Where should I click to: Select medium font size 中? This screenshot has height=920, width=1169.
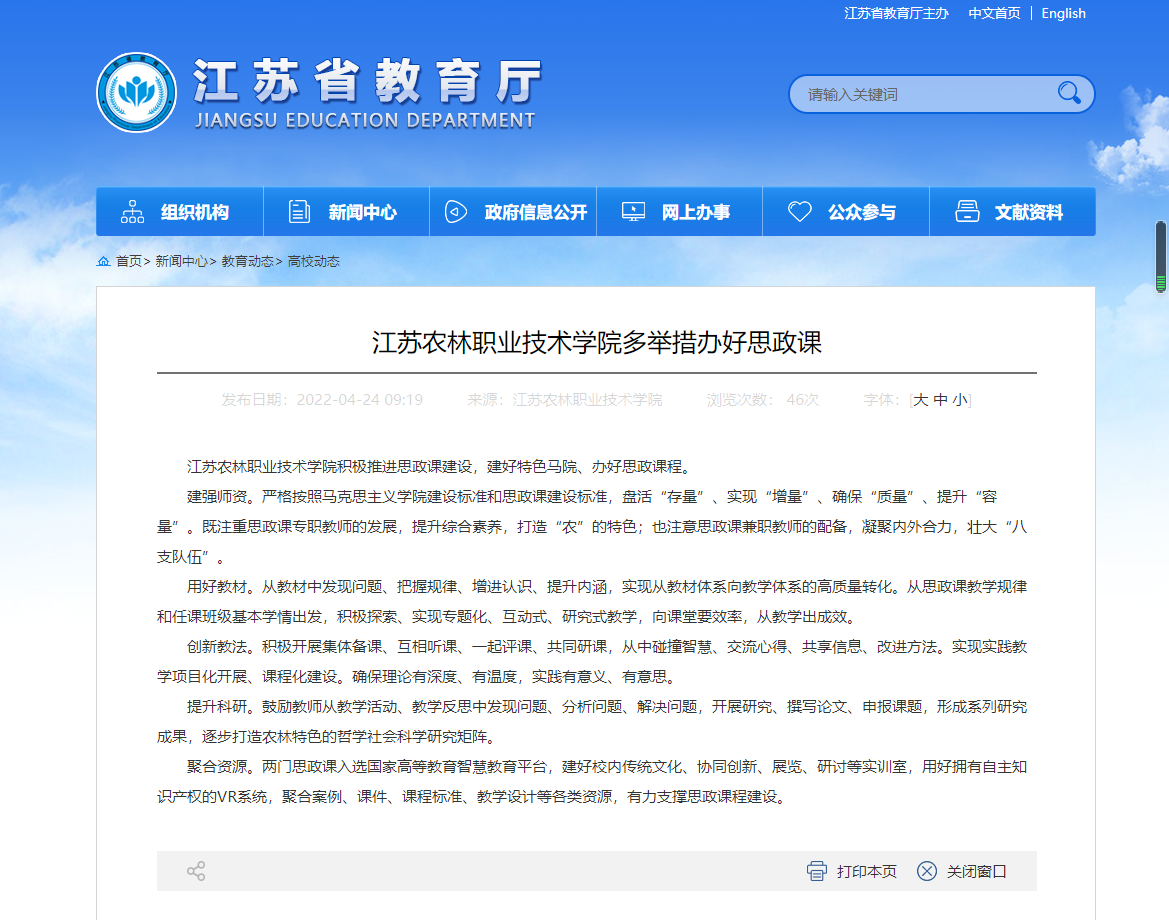tap(940, 400)
